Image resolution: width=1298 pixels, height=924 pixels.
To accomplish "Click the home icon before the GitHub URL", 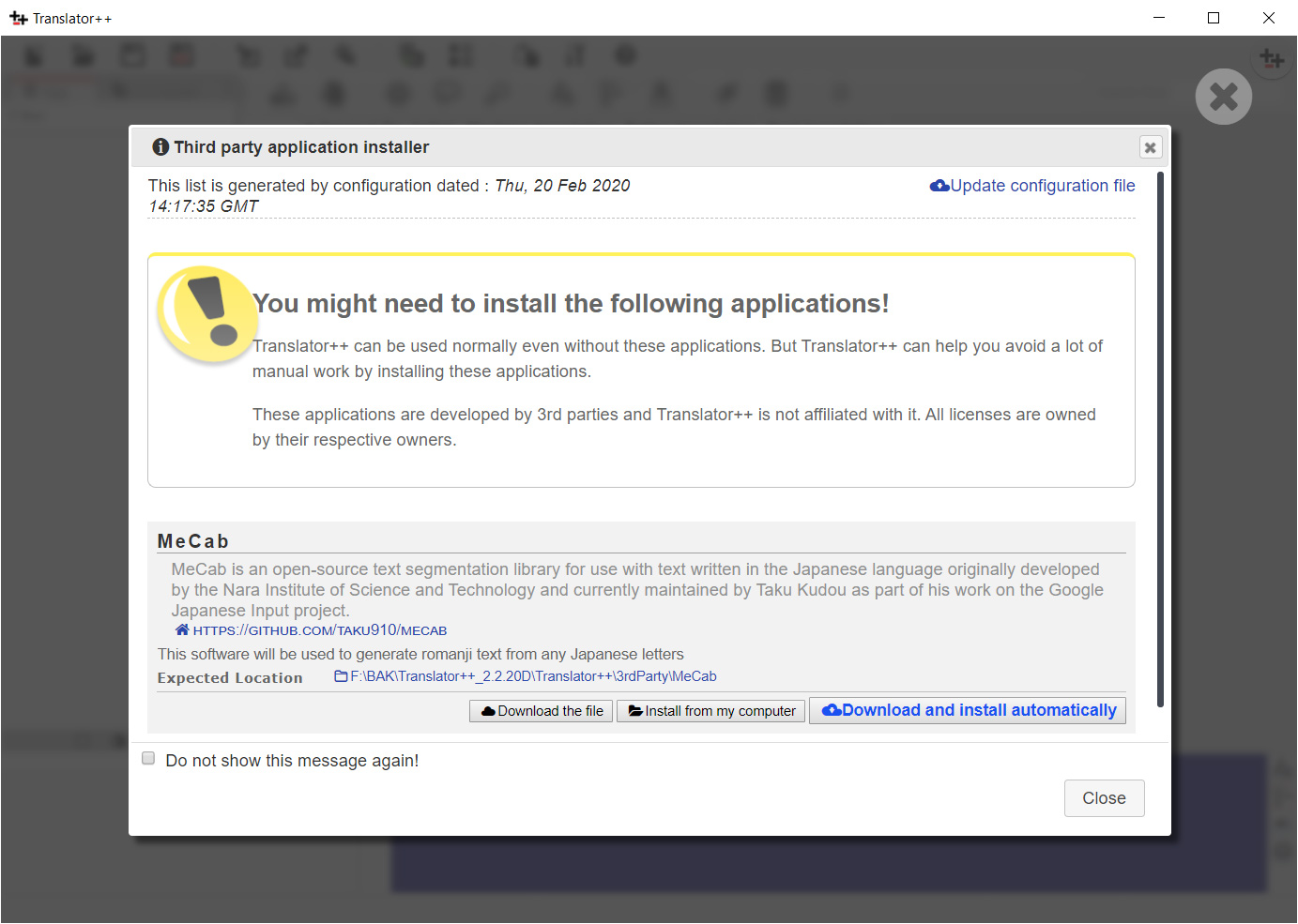I will pos(182,630).
